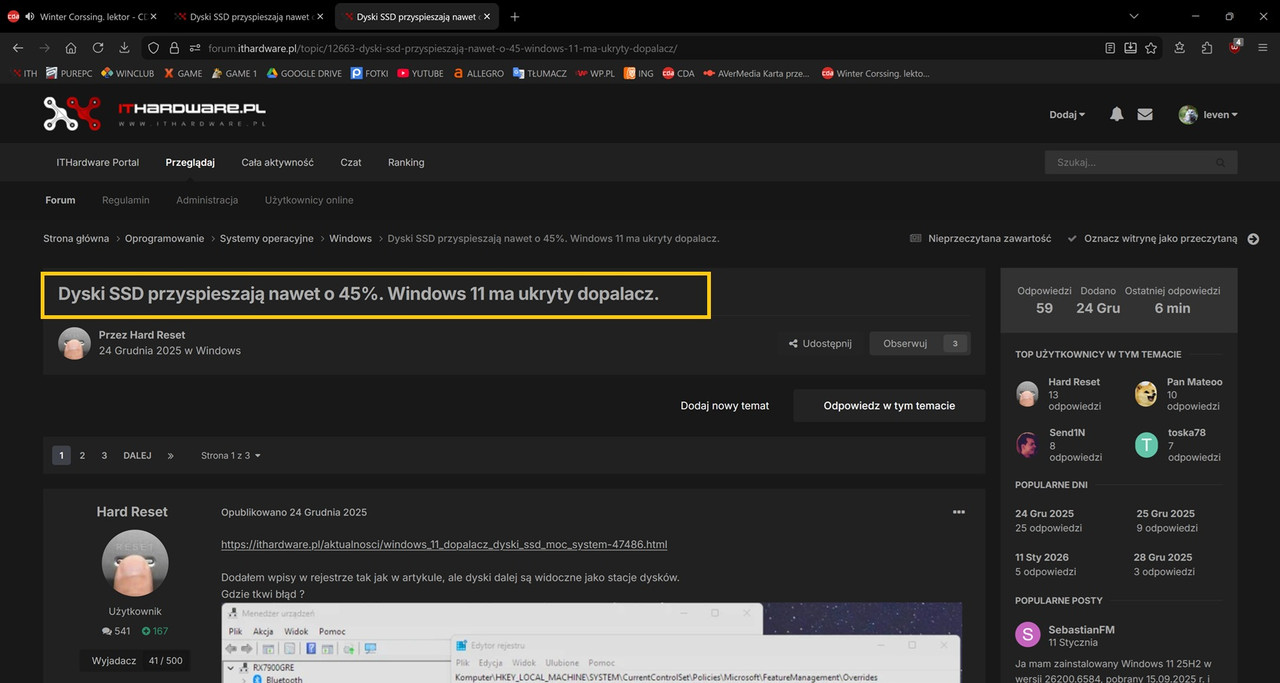
Task: Go to page 2 of topic
Action: pos(82,455)
